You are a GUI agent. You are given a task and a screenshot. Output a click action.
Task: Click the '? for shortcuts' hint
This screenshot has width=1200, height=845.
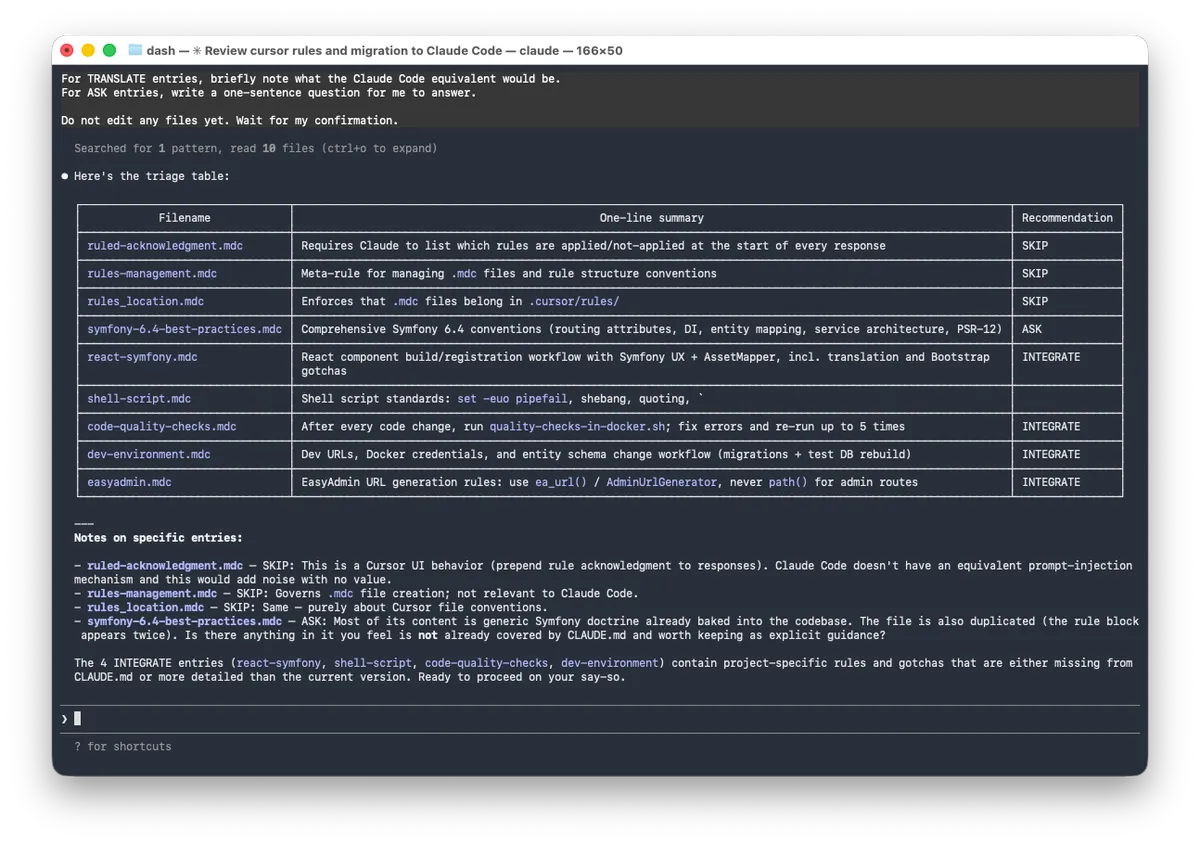tap(122, 746)
